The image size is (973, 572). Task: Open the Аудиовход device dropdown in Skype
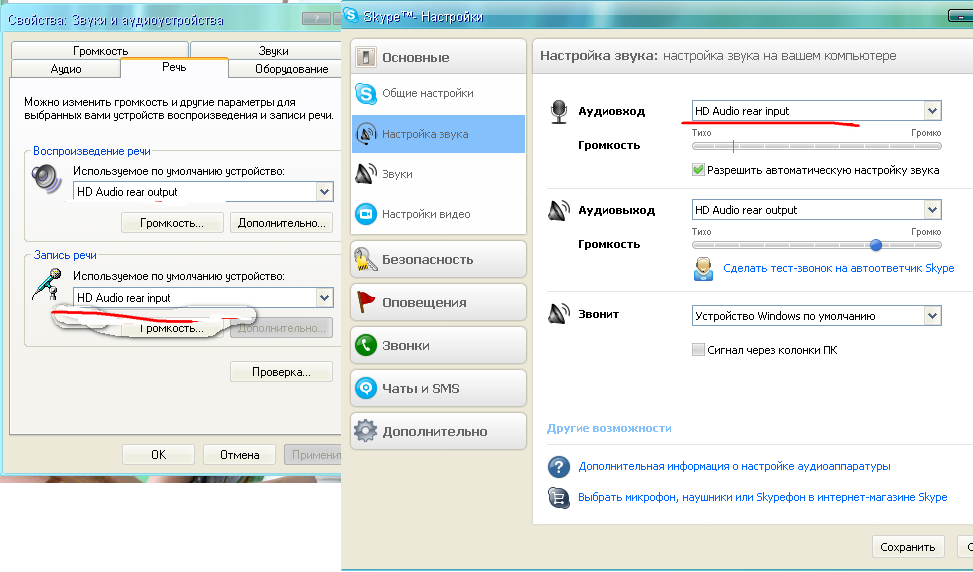click(932, 111)
